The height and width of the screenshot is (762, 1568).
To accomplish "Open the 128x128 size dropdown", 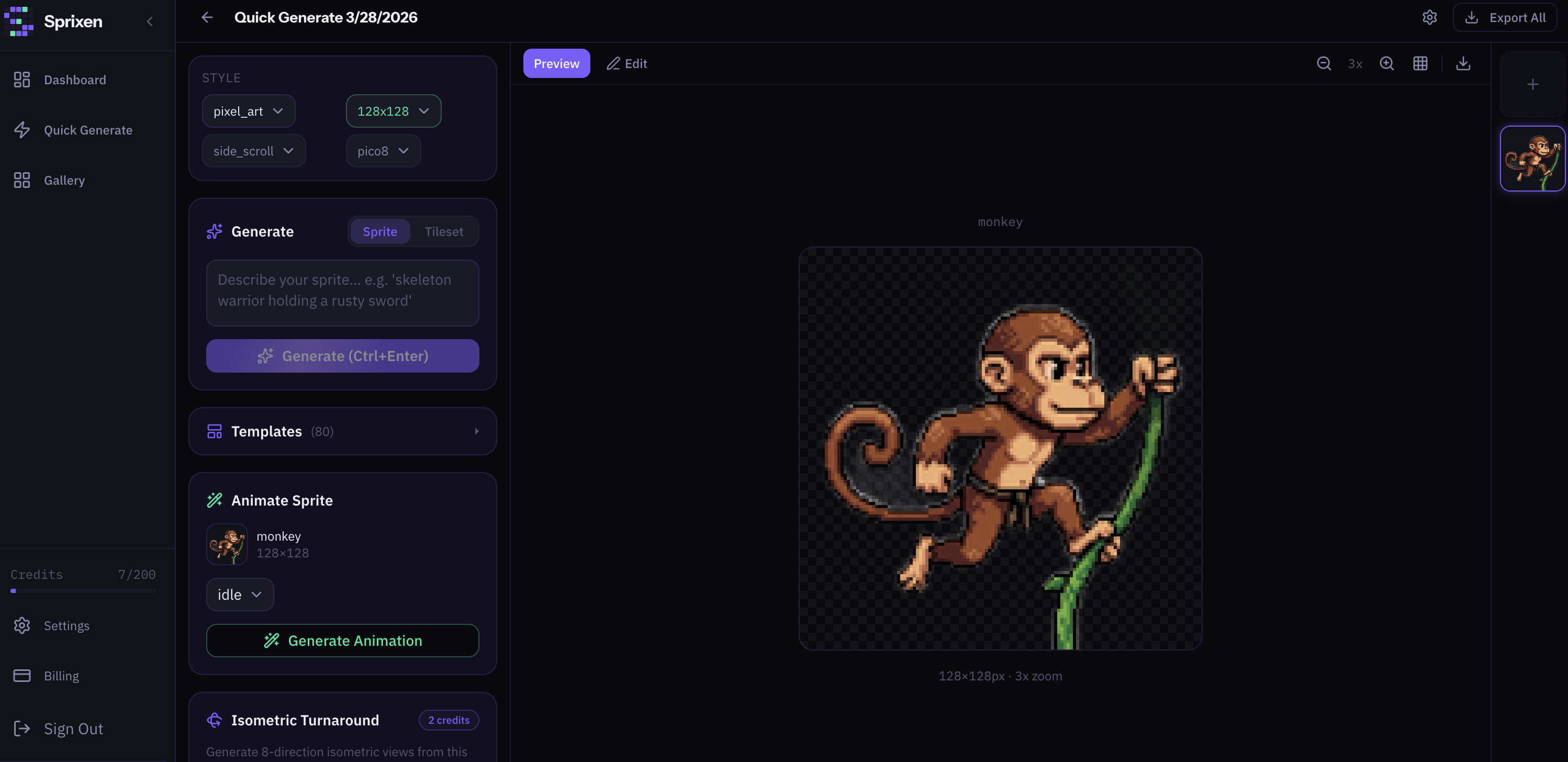I will pos(393,111).
